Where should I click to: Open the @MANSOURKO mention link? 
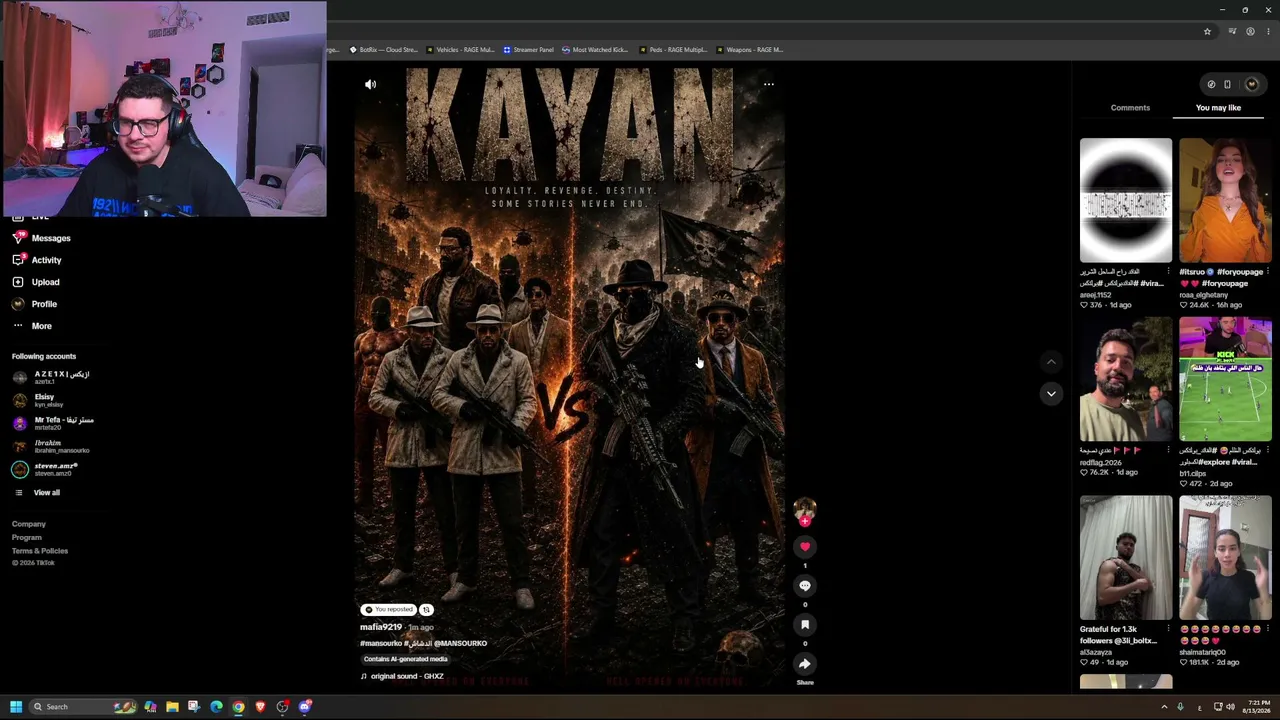460,644
